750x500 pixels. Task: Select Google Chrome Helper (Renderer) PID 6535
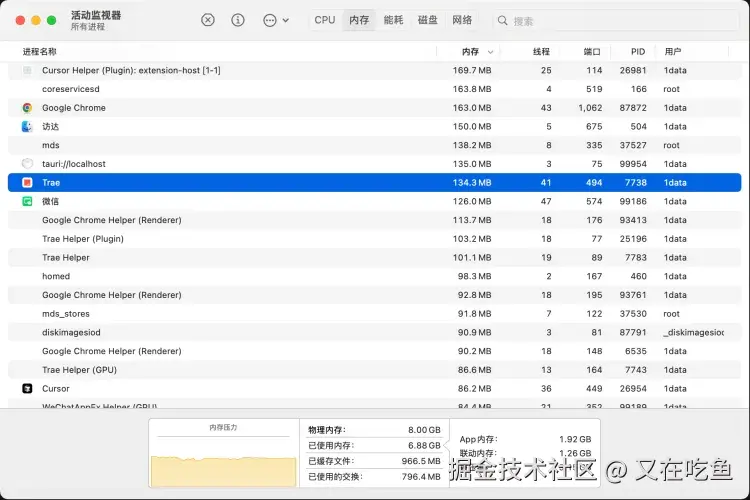point(375,351)
